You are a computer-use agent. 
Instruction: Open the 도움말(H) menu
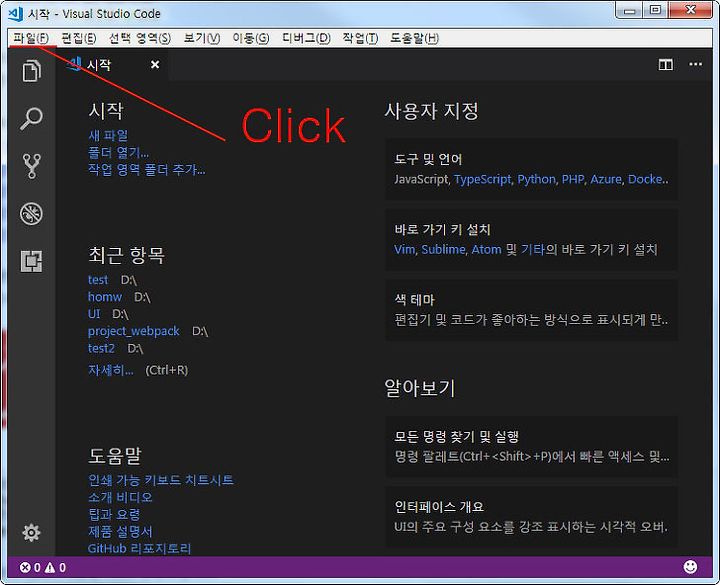pos(415,38)
